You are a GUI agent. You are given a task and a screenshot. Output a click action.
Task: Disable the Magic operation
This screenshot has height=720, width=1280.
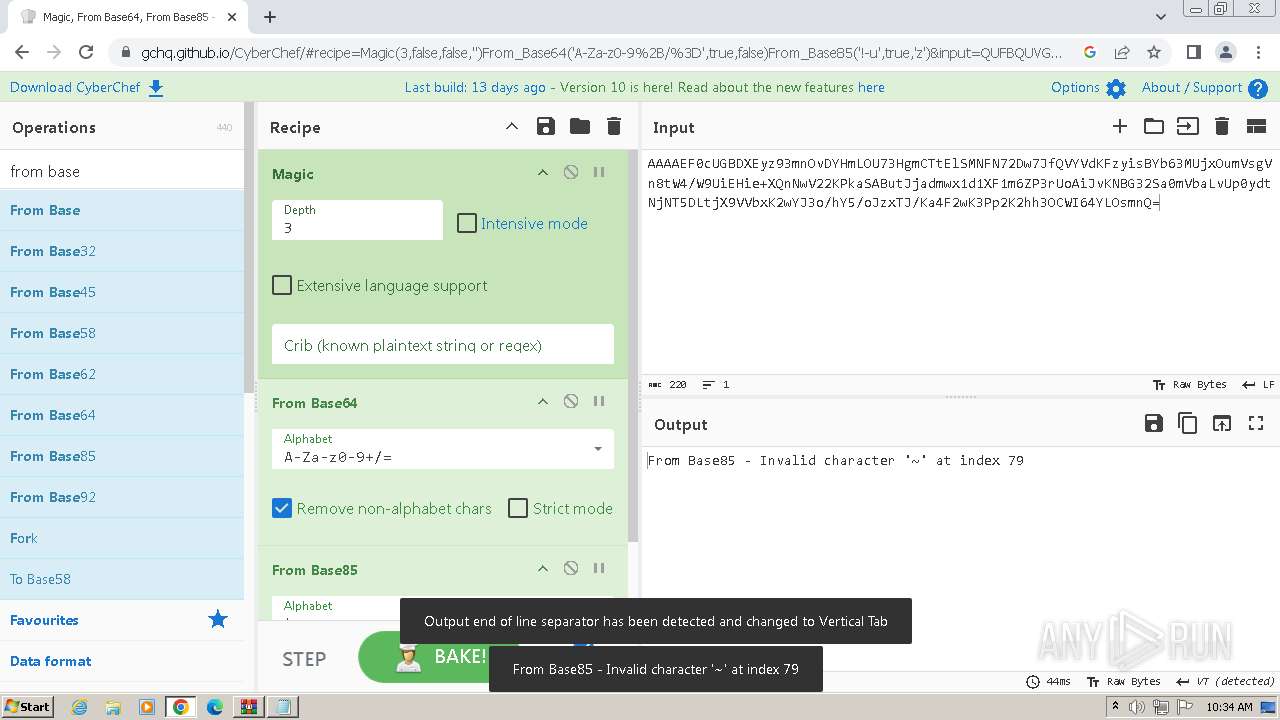pyautogui.click(x=571, y=172)
